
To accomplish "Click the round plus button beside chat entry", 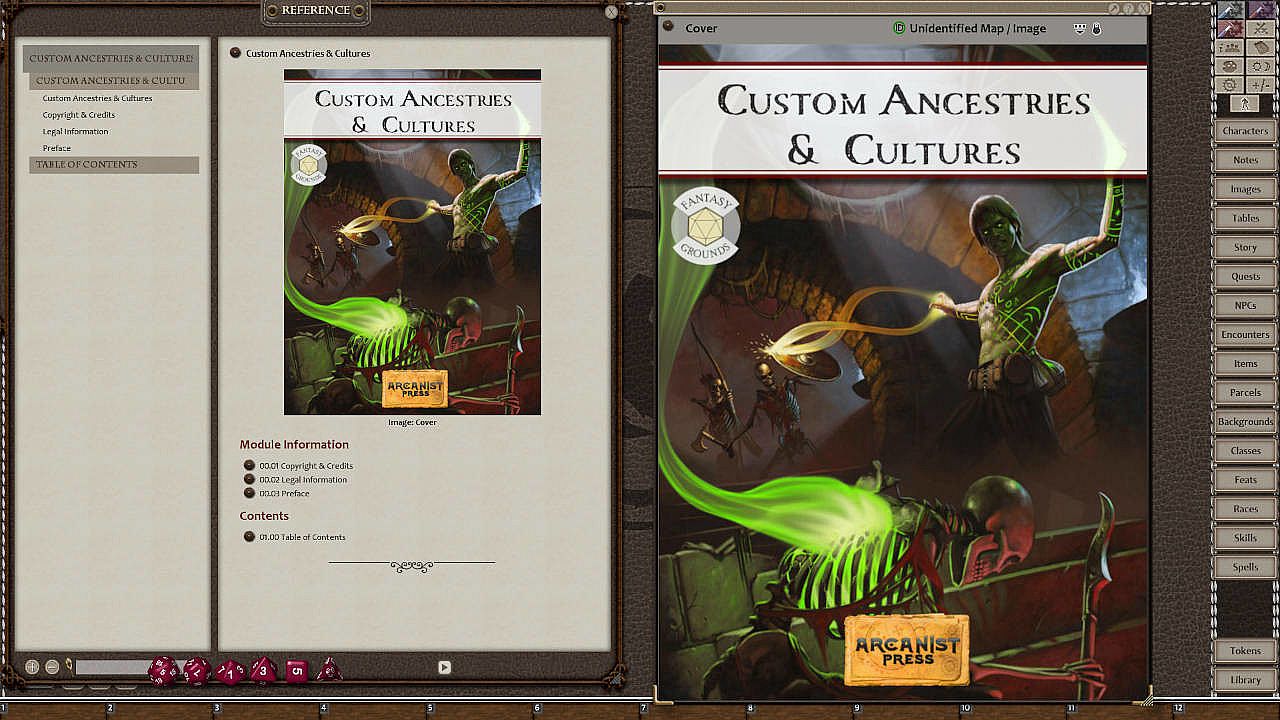I will coord(32,667).
